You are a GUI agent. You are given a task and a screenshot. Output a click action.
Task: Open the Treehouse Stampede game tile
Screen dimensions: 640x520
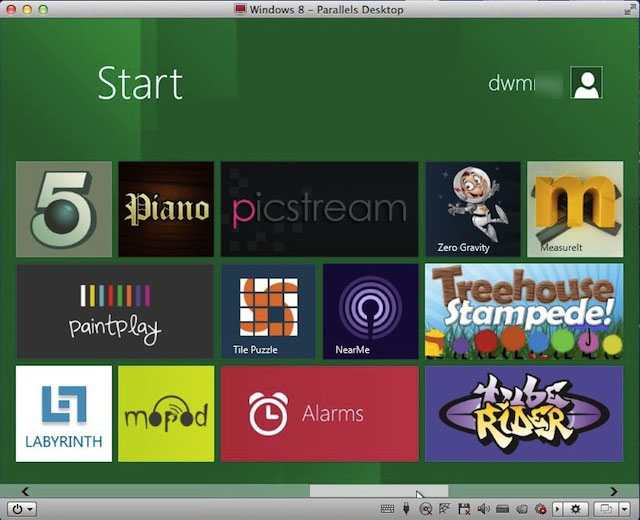click(524, 311)
